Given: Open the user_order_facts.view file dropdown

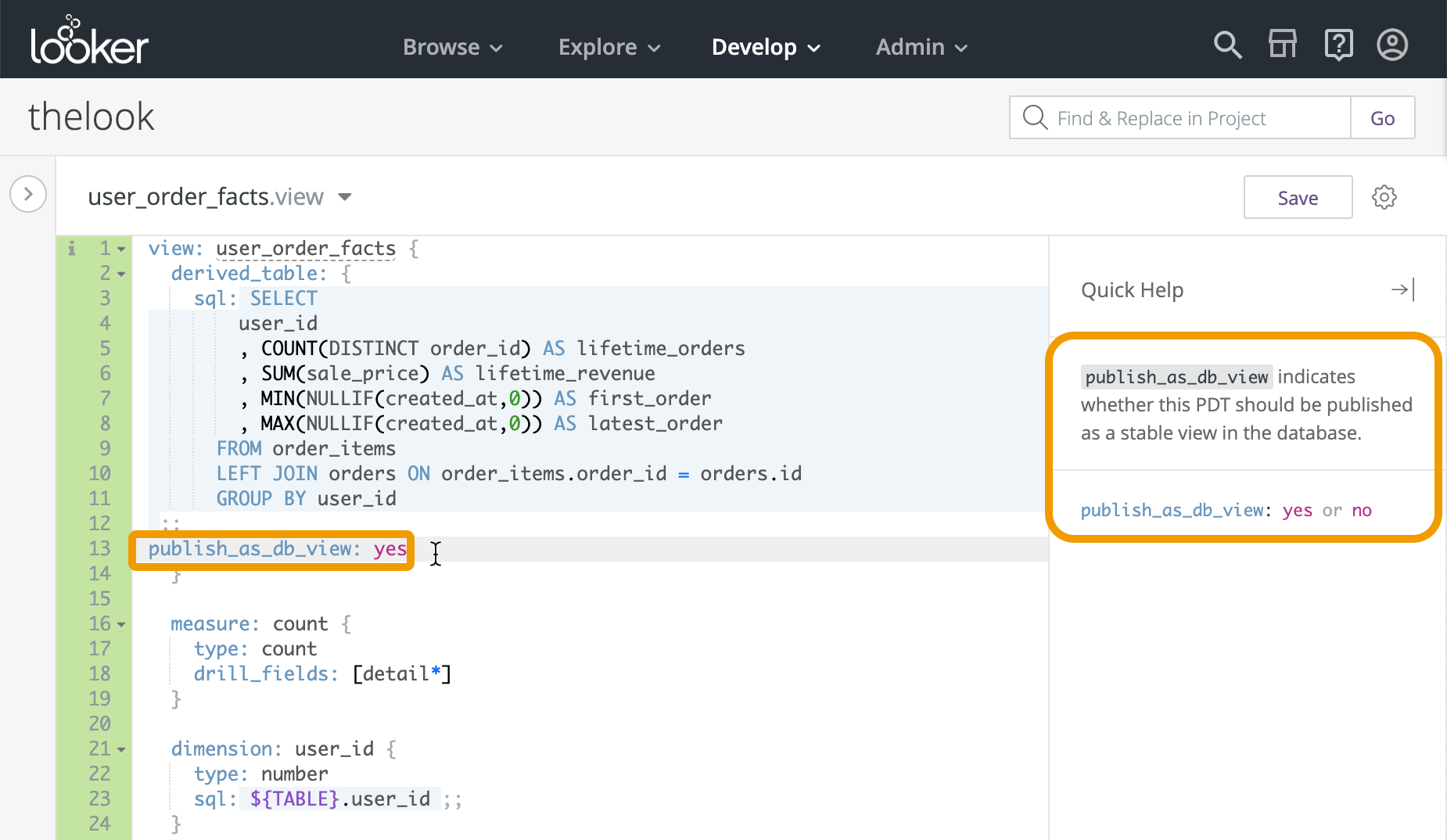Looking at the screenshot, I should [x=345, y=197].
